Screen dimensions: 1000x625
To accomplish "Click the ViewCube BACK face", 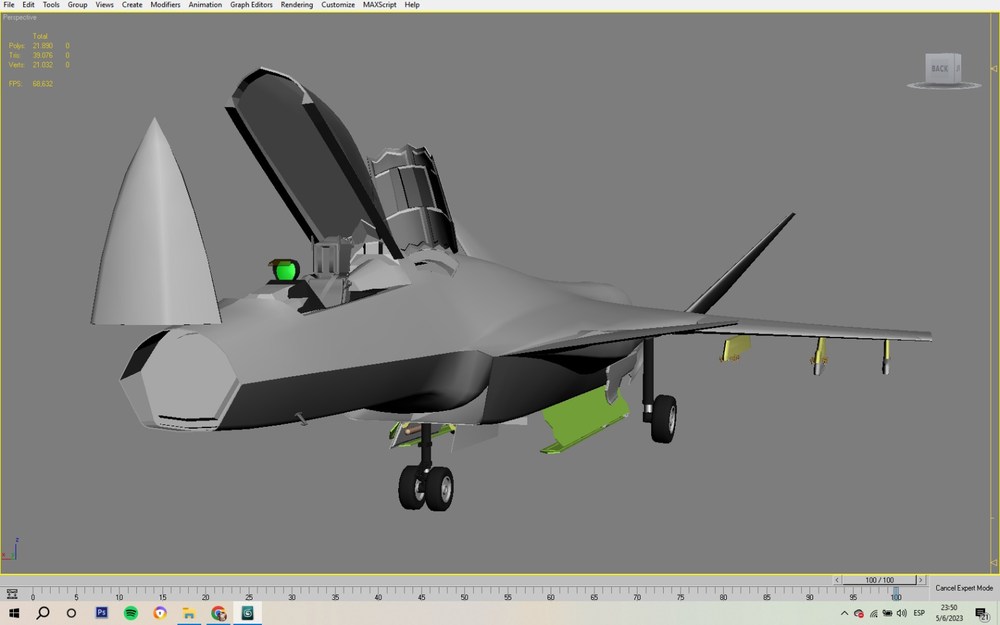I will (941, 68).
